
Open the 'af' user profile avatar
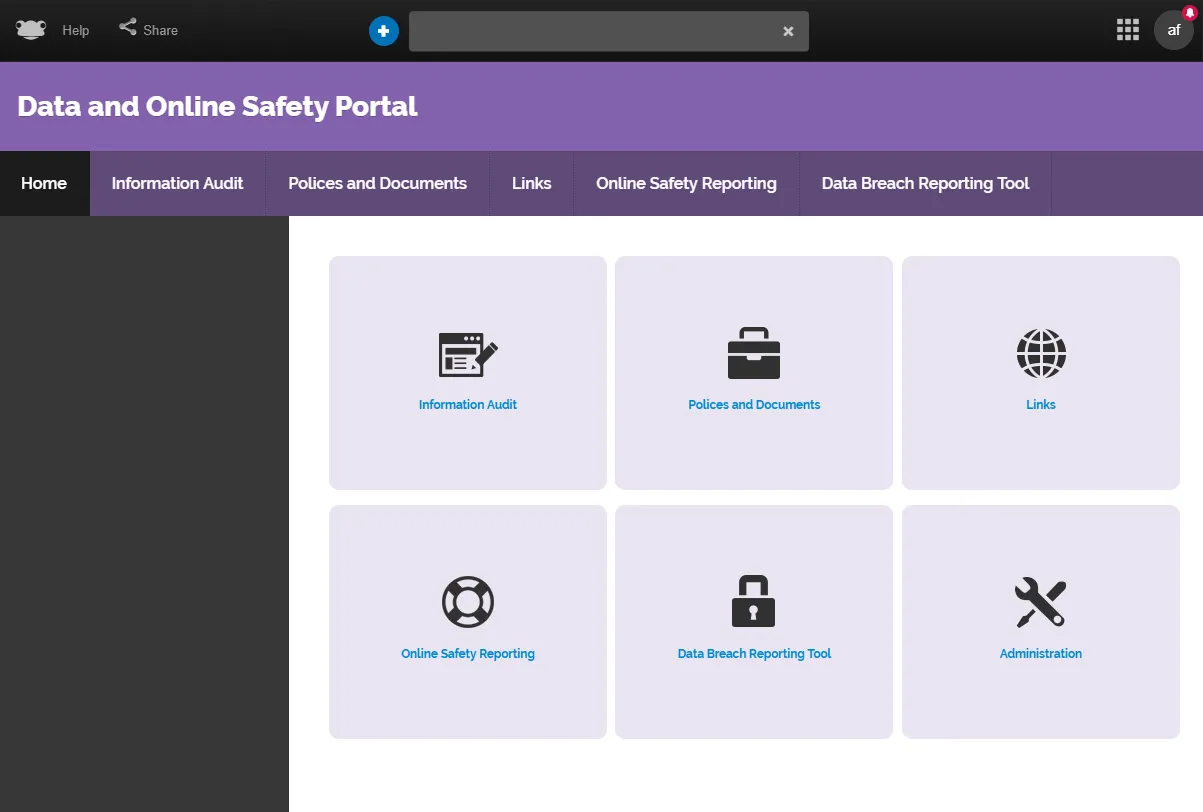1174,30
